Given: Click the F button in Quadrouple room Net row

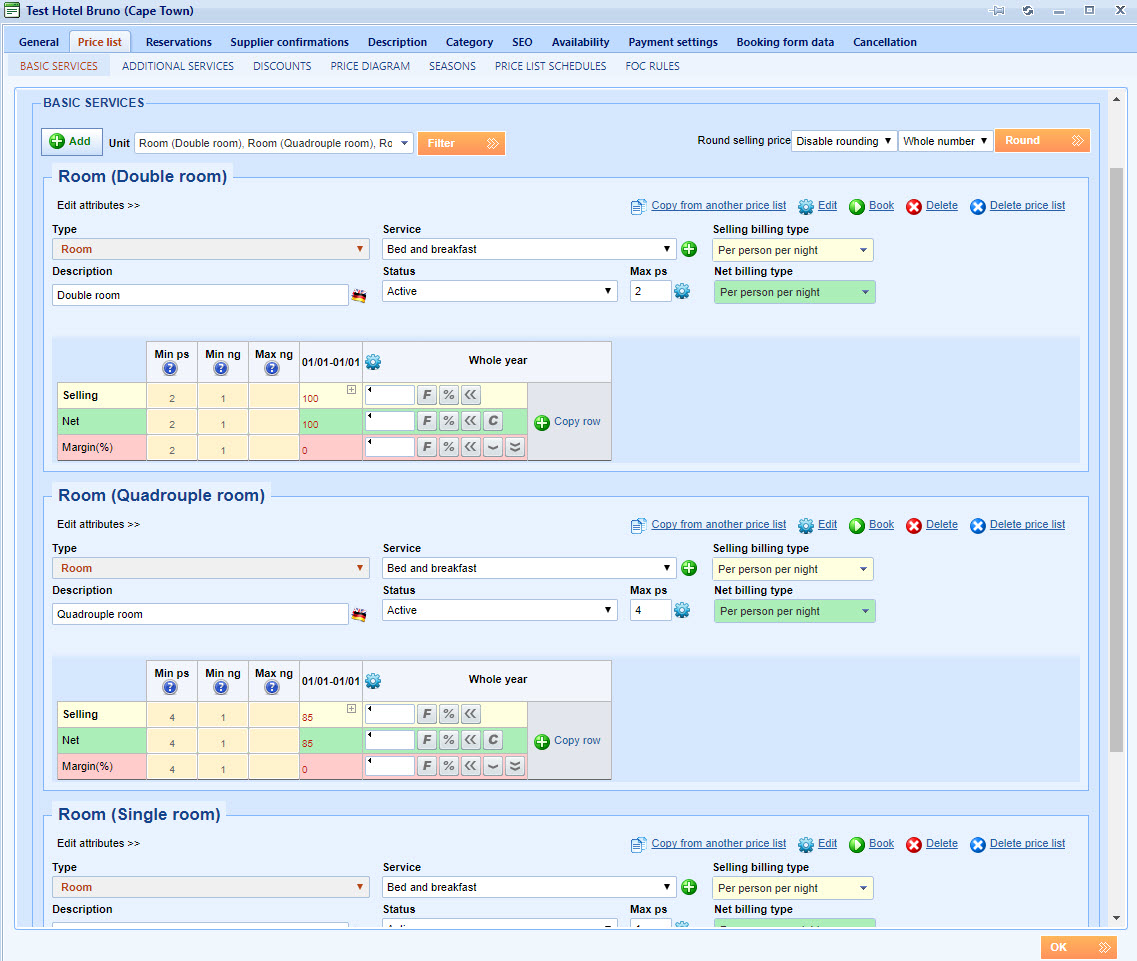Looking at the screenshot, I should tap(427, 741).
